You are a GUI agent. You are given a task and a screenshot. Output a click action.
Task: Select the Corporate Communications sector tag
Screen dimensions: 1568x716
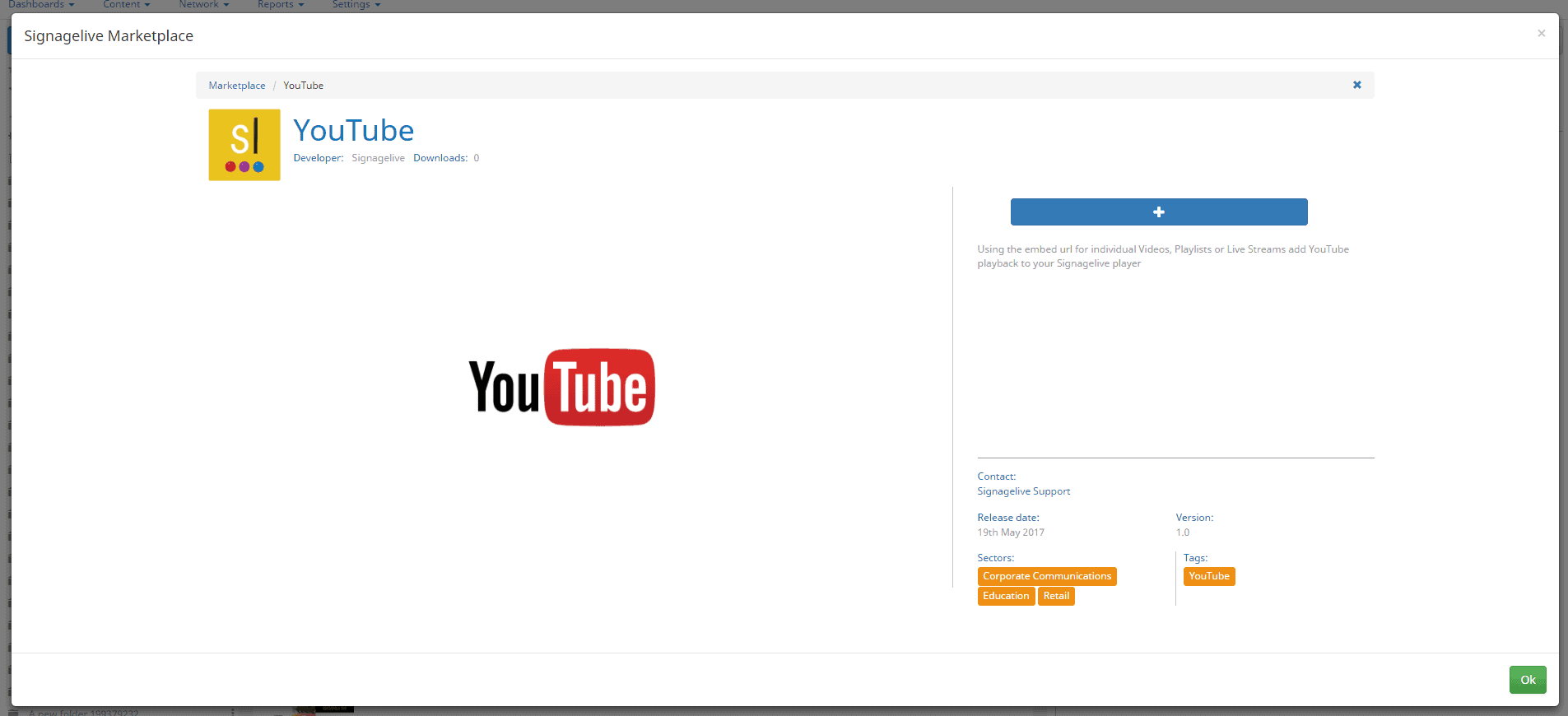pos(1047,576)
